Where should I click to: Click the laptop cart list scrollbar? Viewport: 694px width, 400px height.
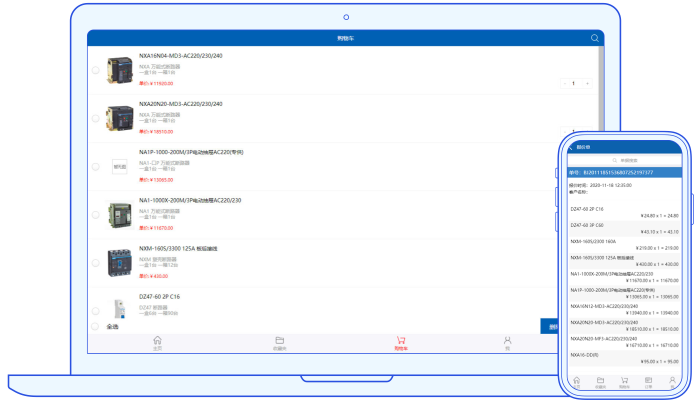[x=601, y=88]
